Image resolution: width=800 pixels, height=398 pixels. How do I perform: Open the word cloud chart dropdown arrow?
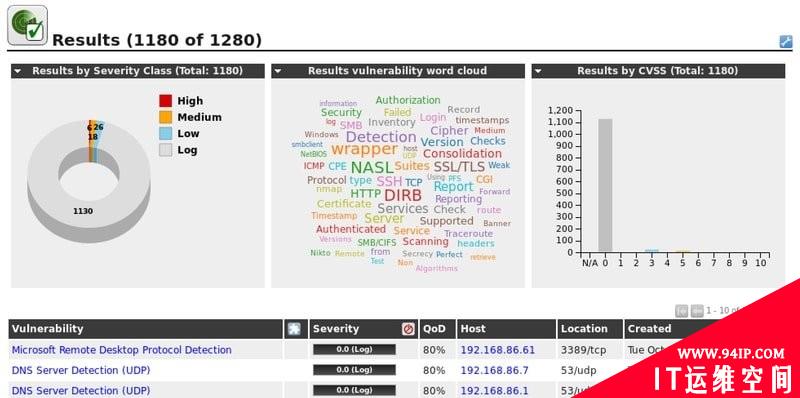pos(278,71)
